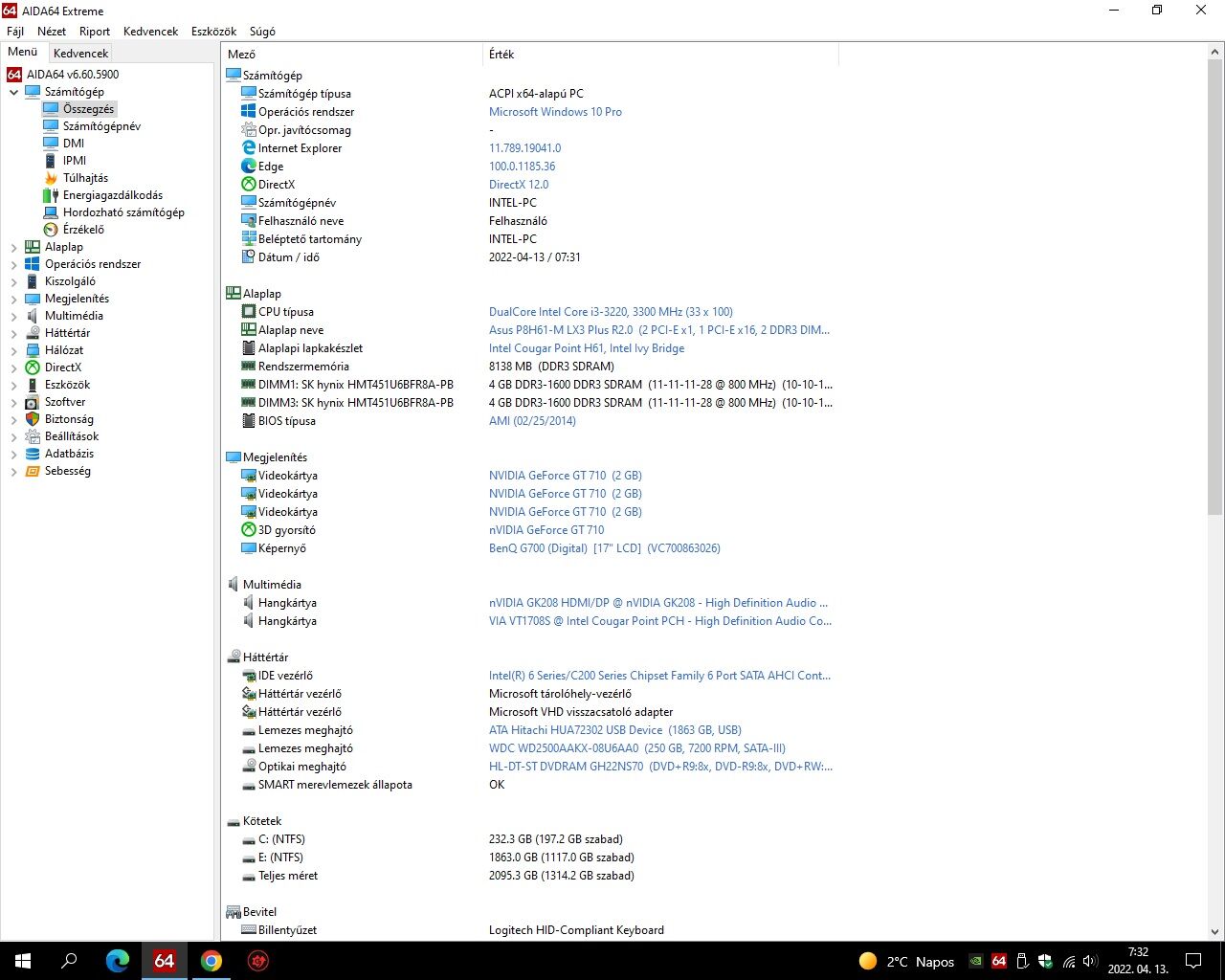Open Windows Start menu
Screen dimensions: 1225x980
23,961
